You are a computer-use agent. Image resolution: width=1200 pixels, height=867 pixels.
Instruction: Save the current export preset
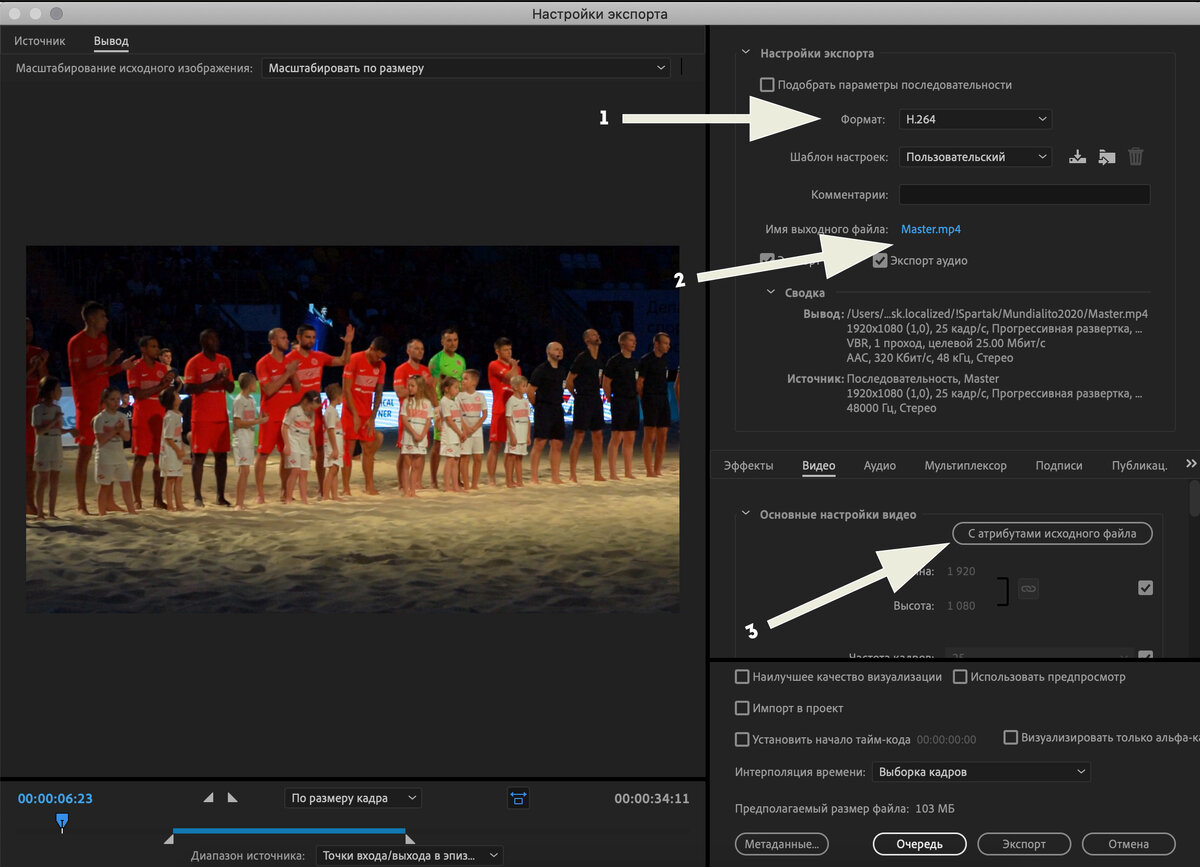click(1077, 157)
